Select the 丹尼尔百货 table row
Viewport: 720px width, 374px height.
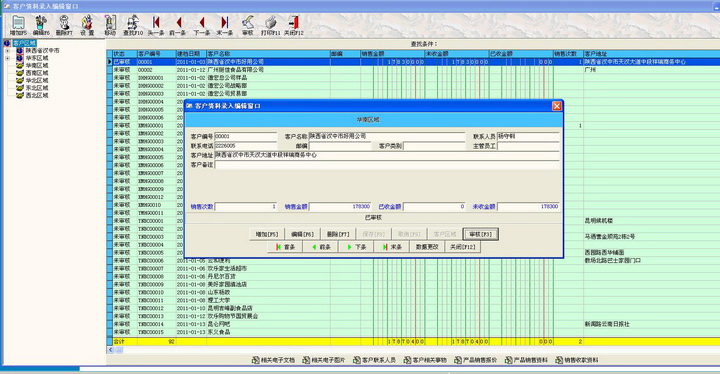click(x=413, y=277)
